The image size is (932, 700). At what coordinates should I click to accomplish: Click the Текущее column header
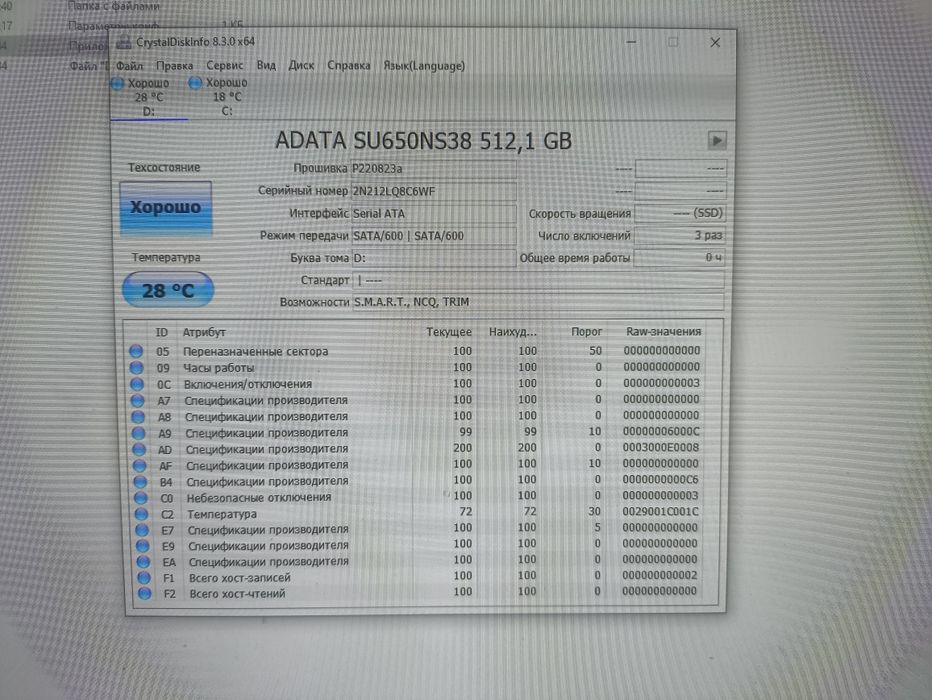click(x=449, y=332)
